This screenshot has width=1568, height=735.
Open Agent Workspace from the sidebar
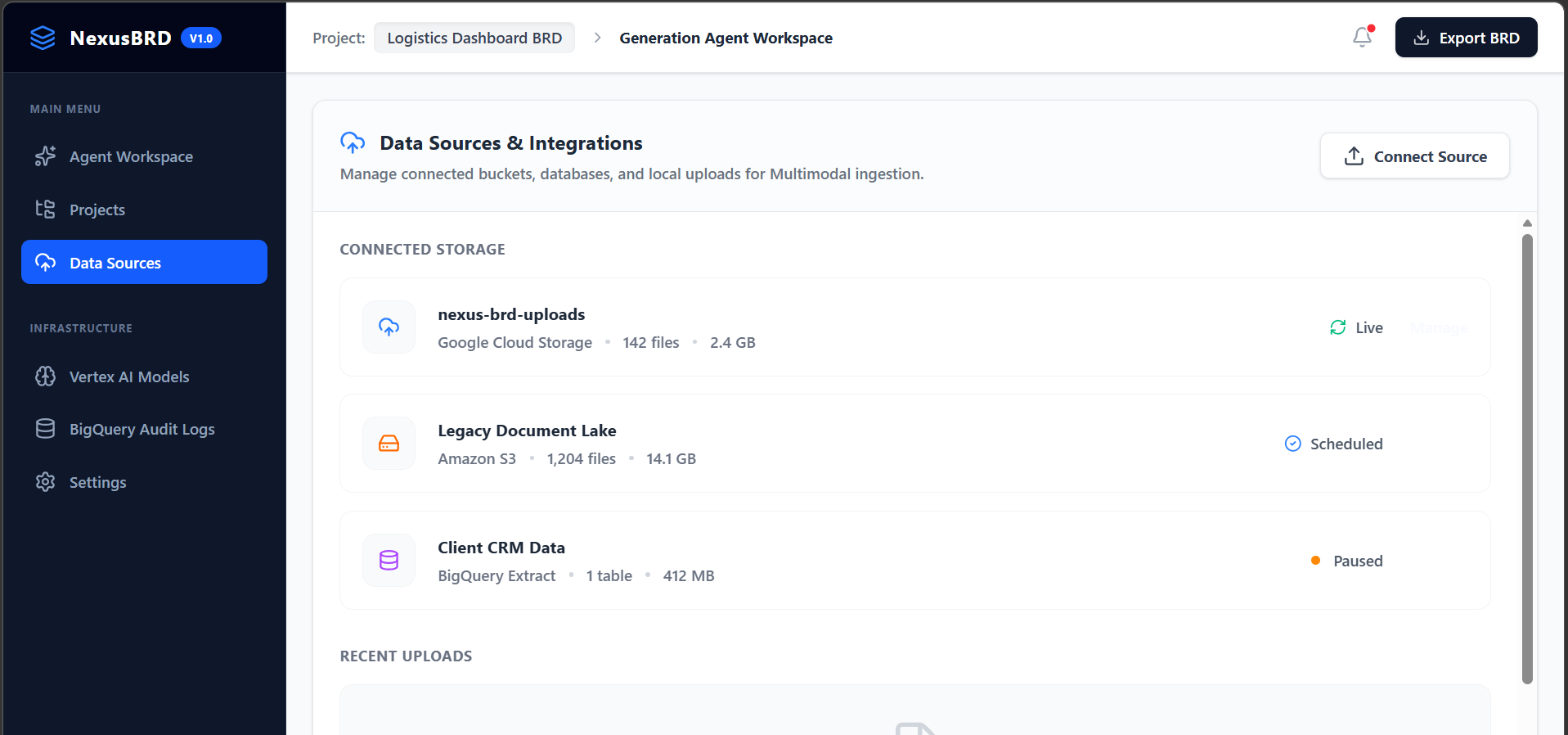coord(144,156)
